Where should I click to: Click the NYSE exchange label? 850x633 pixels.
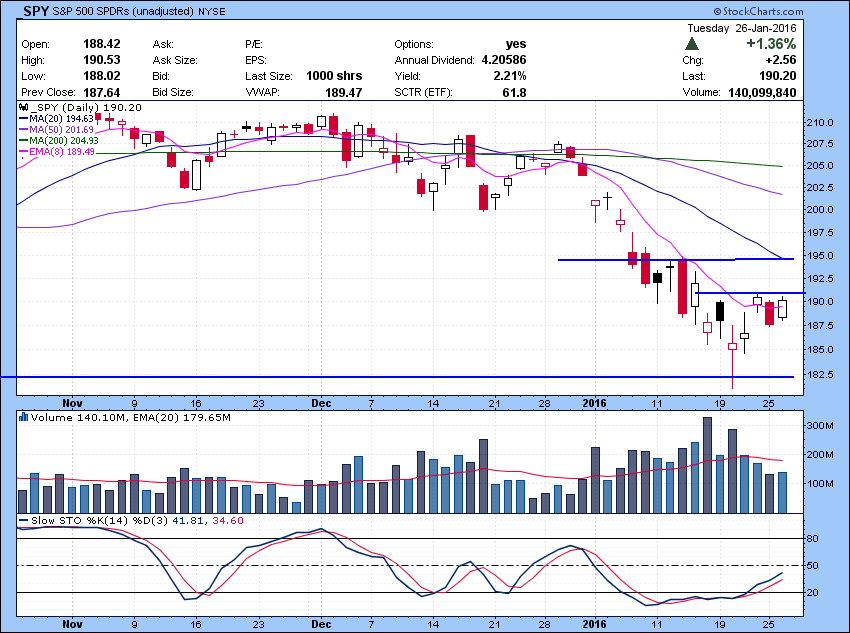click(x=211, y=11)
